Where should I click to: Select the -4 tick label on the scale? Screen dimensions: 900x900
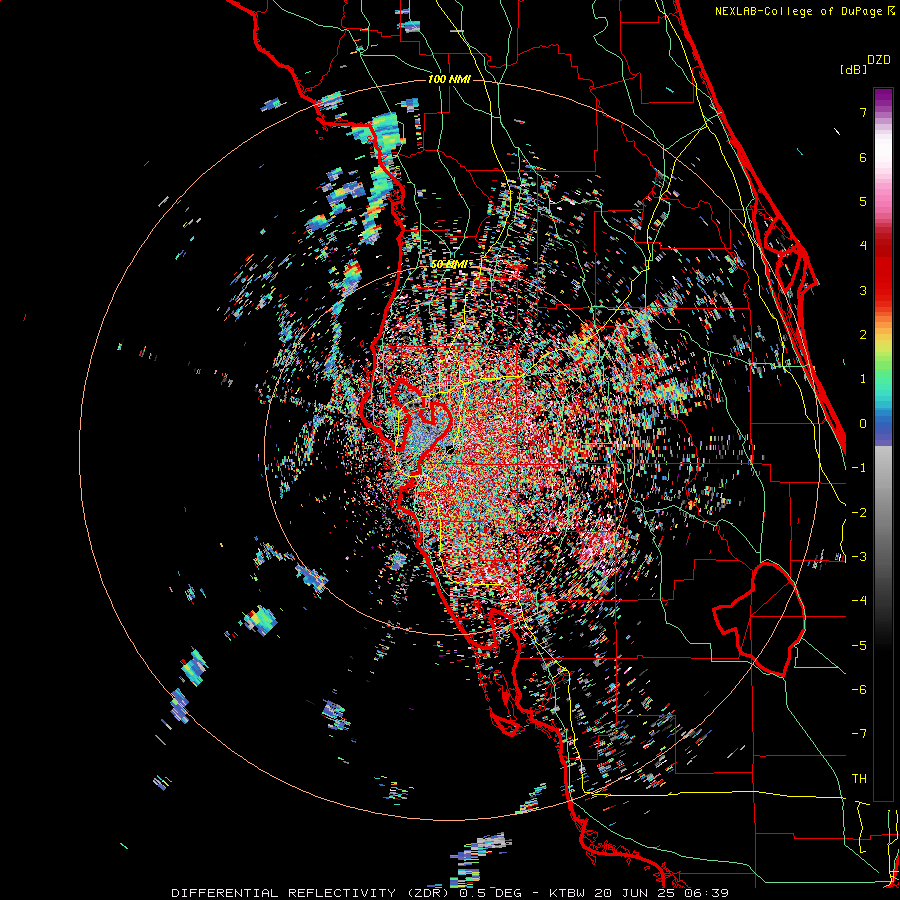[859, 601]
